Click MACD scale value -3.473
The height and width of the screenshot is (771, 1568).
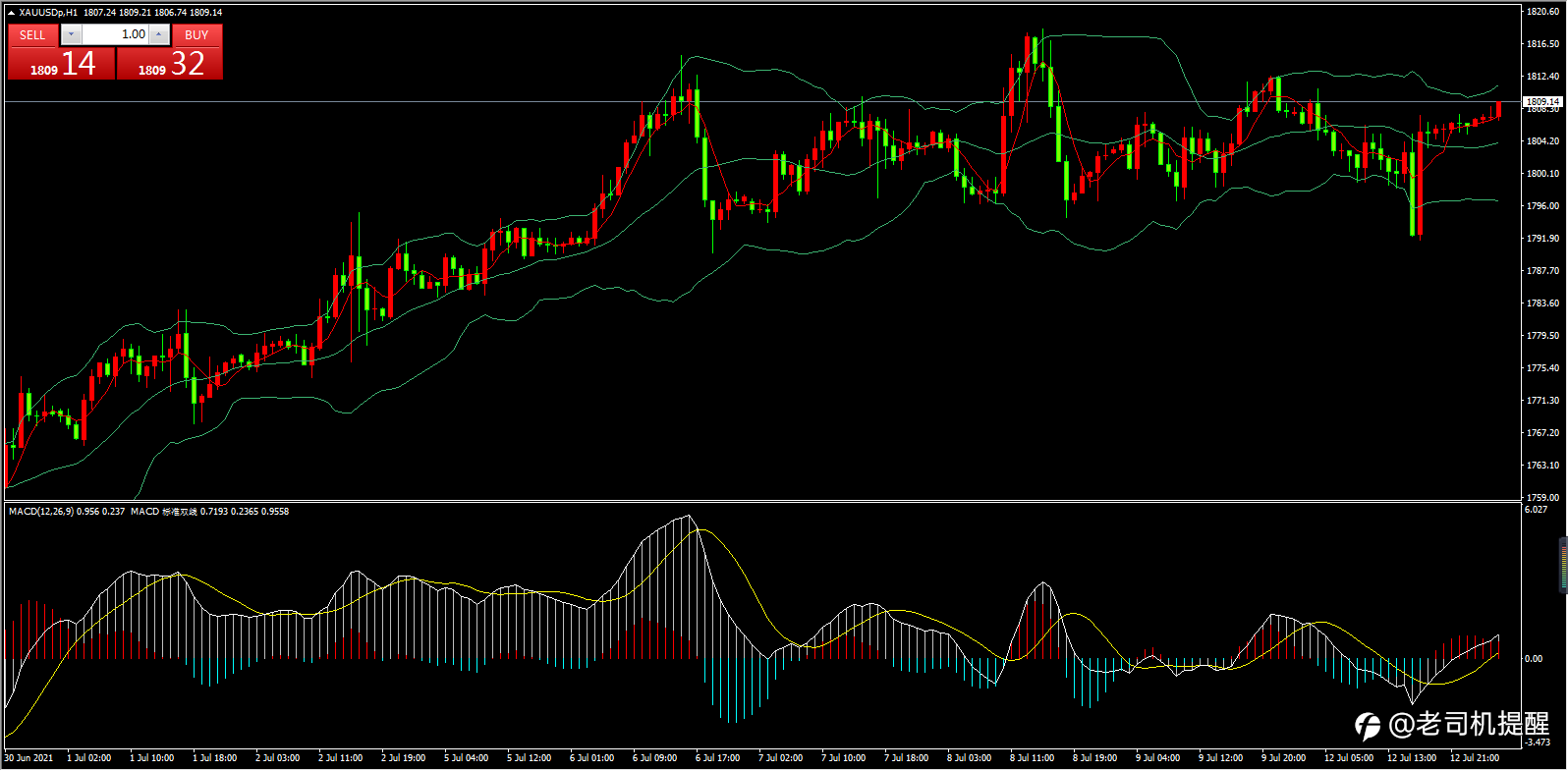pos(1538,743)
